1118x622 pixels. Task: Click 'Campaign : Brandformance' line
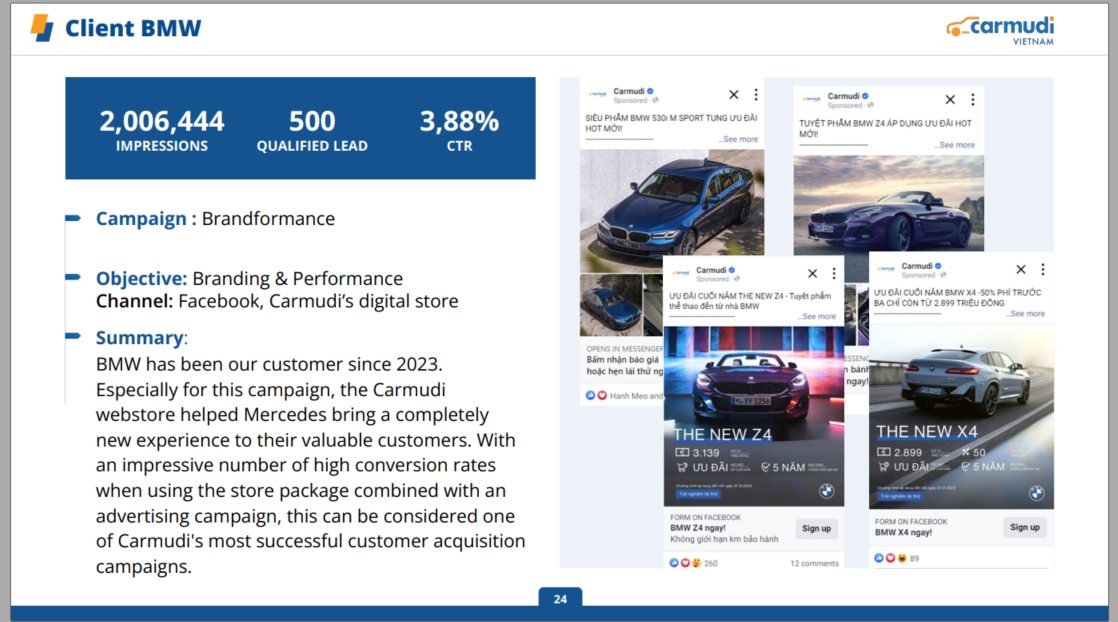215,218
